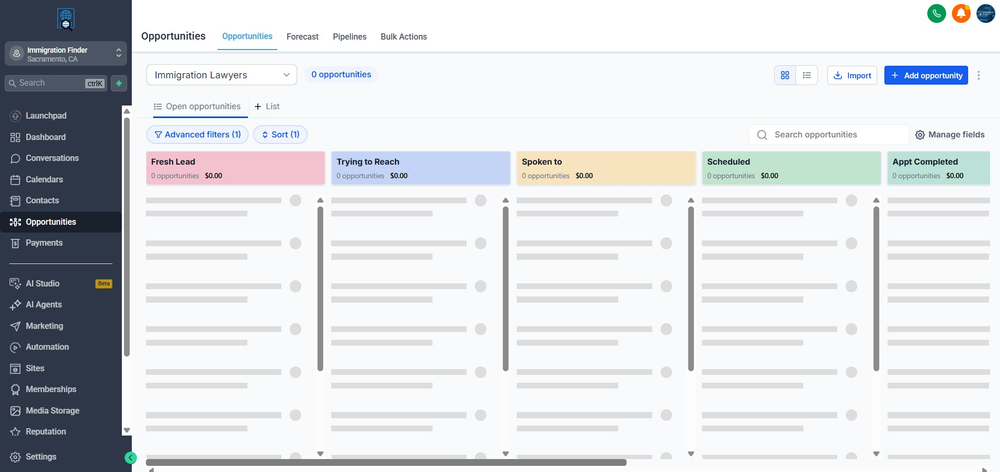Click the horizontal board scrollbar
The height and width of the screenshot is (472, 1000).
click(x=386, y=462)
